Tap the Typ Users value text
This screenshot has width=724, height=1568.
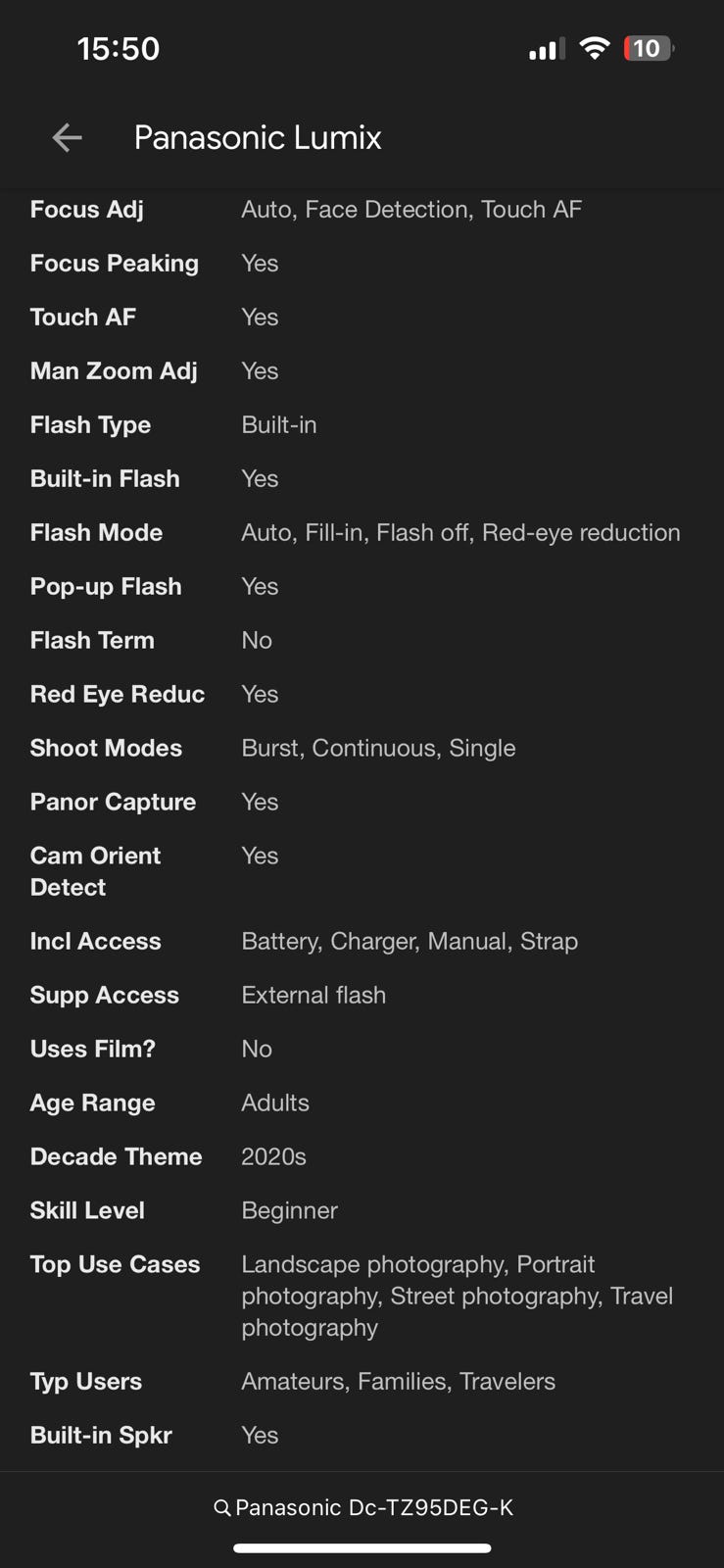(x=398, y=1382)
